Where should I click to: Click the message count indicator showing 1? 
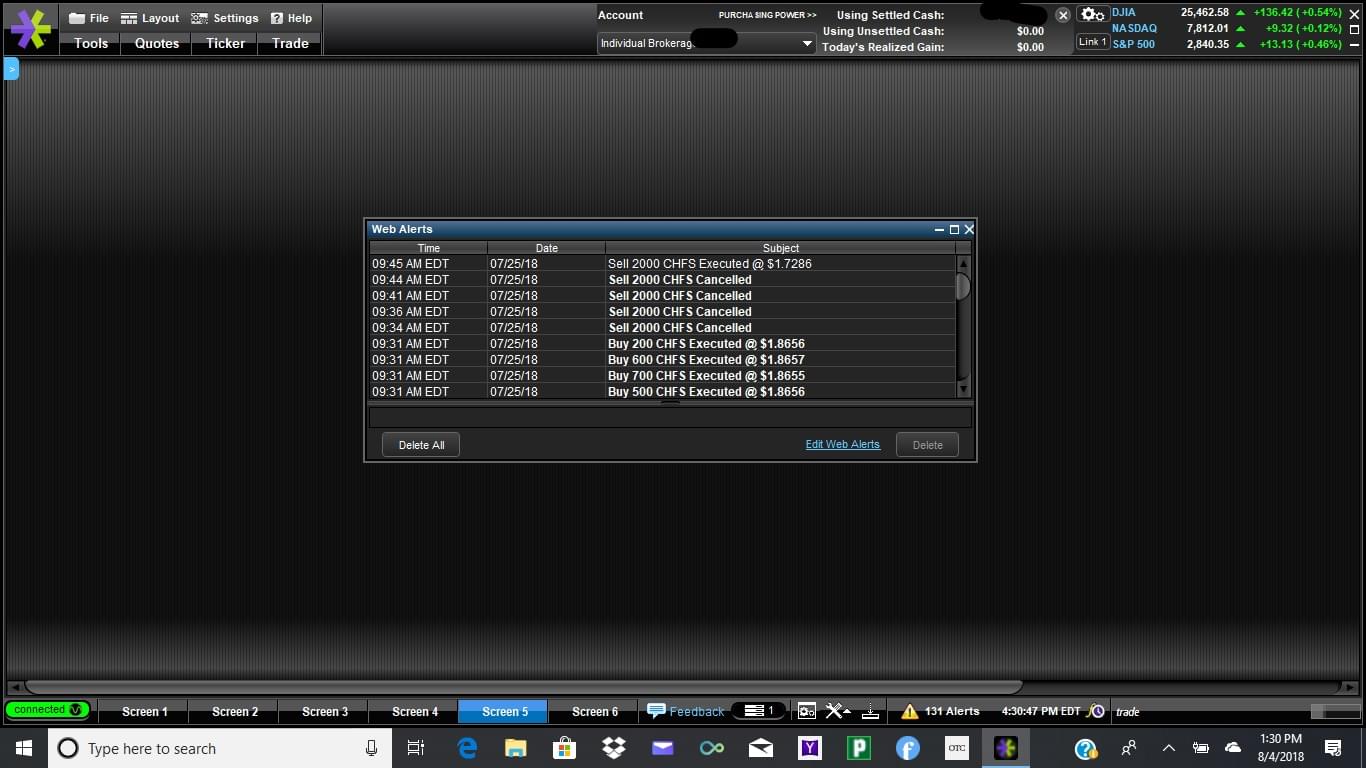pyautogui.click(x=759, y=711)
